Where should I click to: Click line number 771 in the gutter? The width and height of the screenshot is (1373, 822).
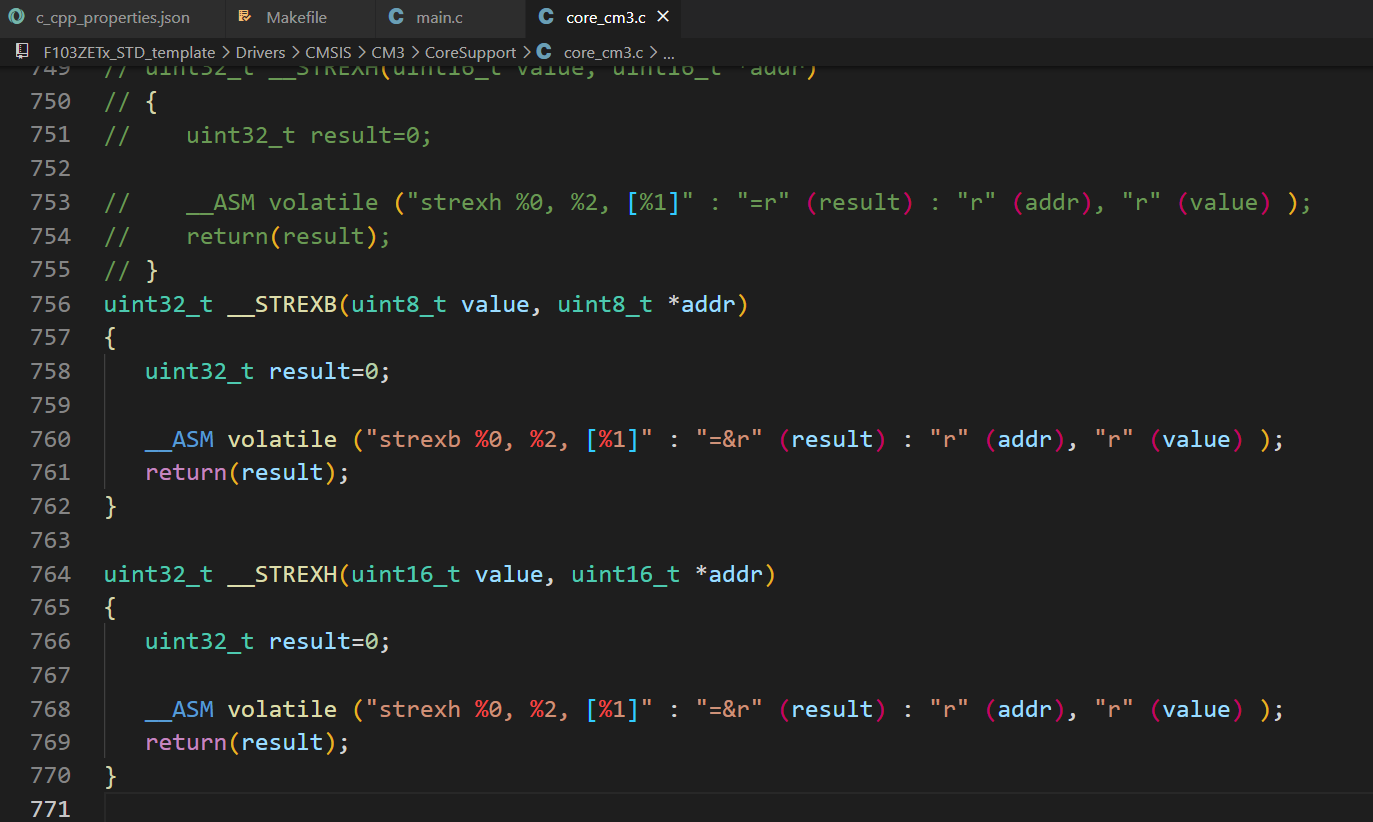click(x=51, y=808)
